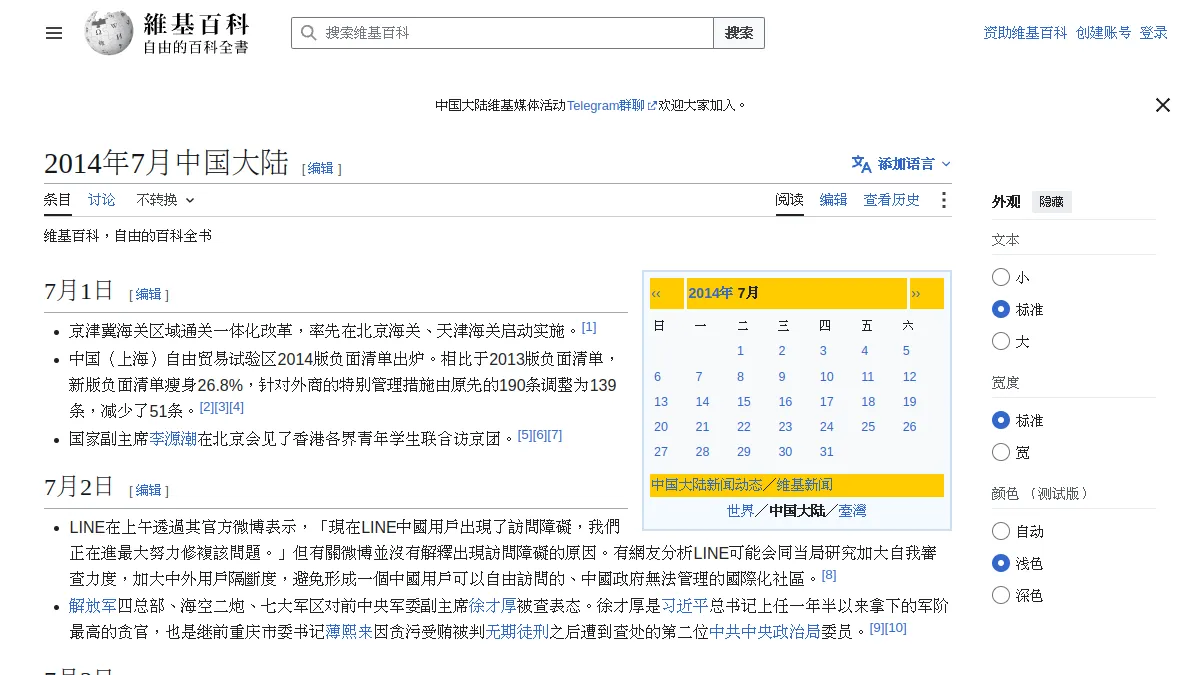This screenshot has height=675, width=1200.
Task: Open the 徐才厚 article link
Action: [493, 606]
